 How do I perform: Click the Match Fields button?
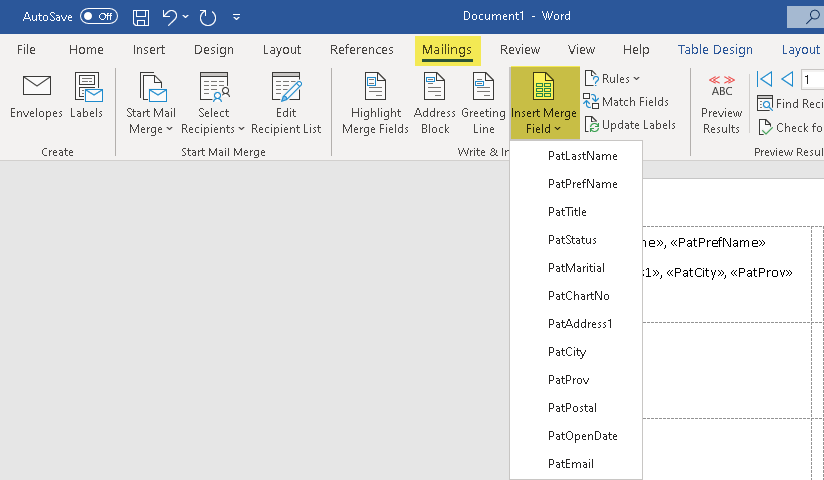point(626,102)
